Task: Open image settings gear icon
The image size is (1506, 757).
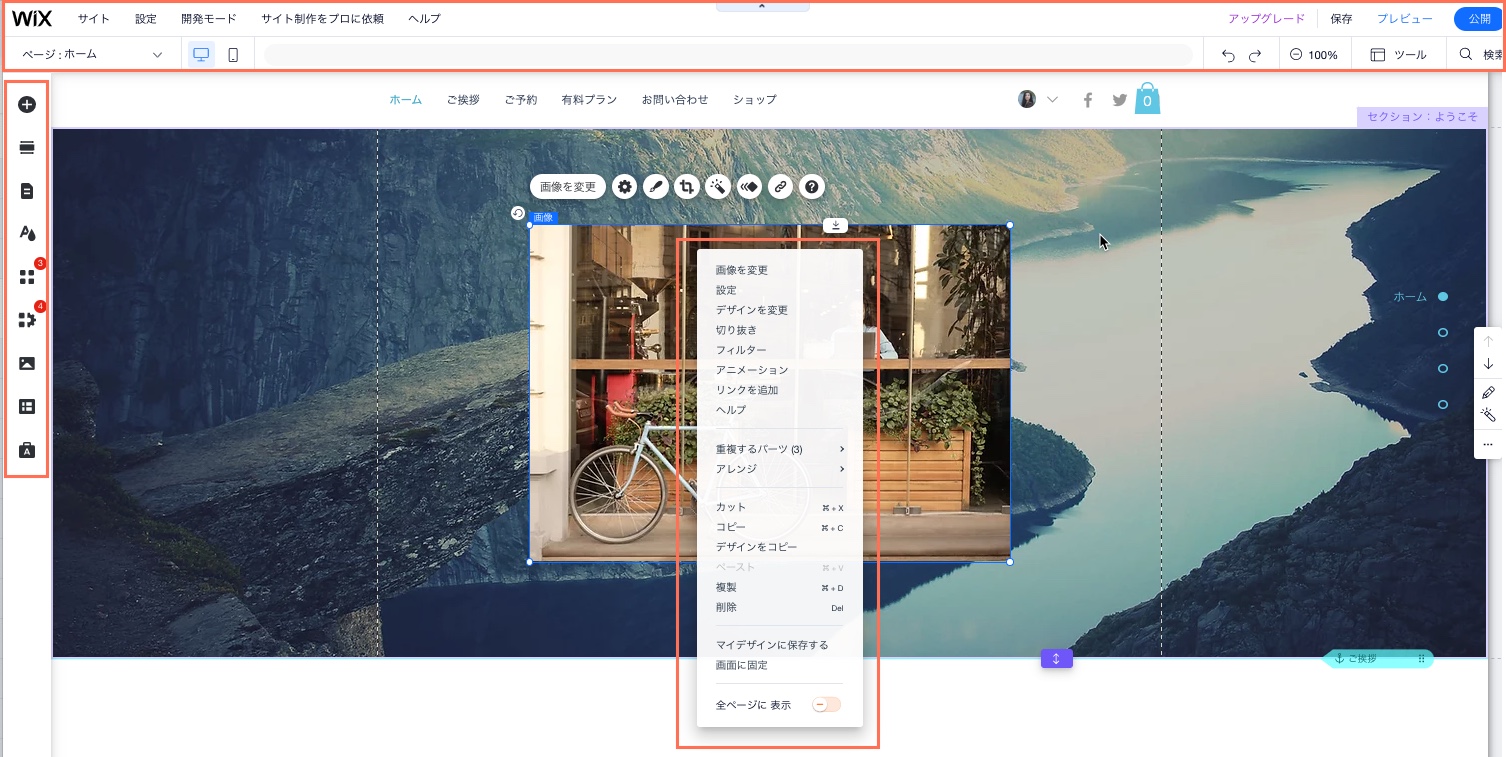Action: pos(625,186)
